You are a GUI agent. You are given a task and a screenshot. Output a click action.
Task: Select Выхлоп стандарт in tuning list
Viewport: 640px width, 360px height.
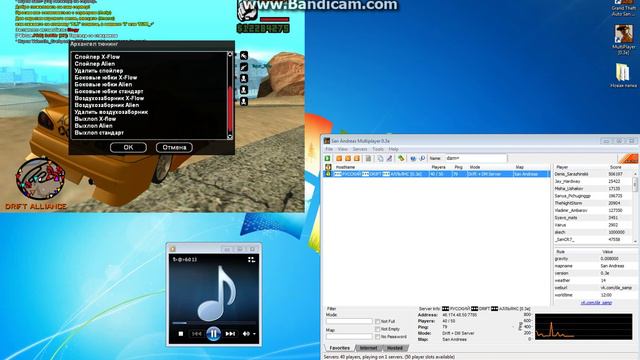[x=99, y=133]
